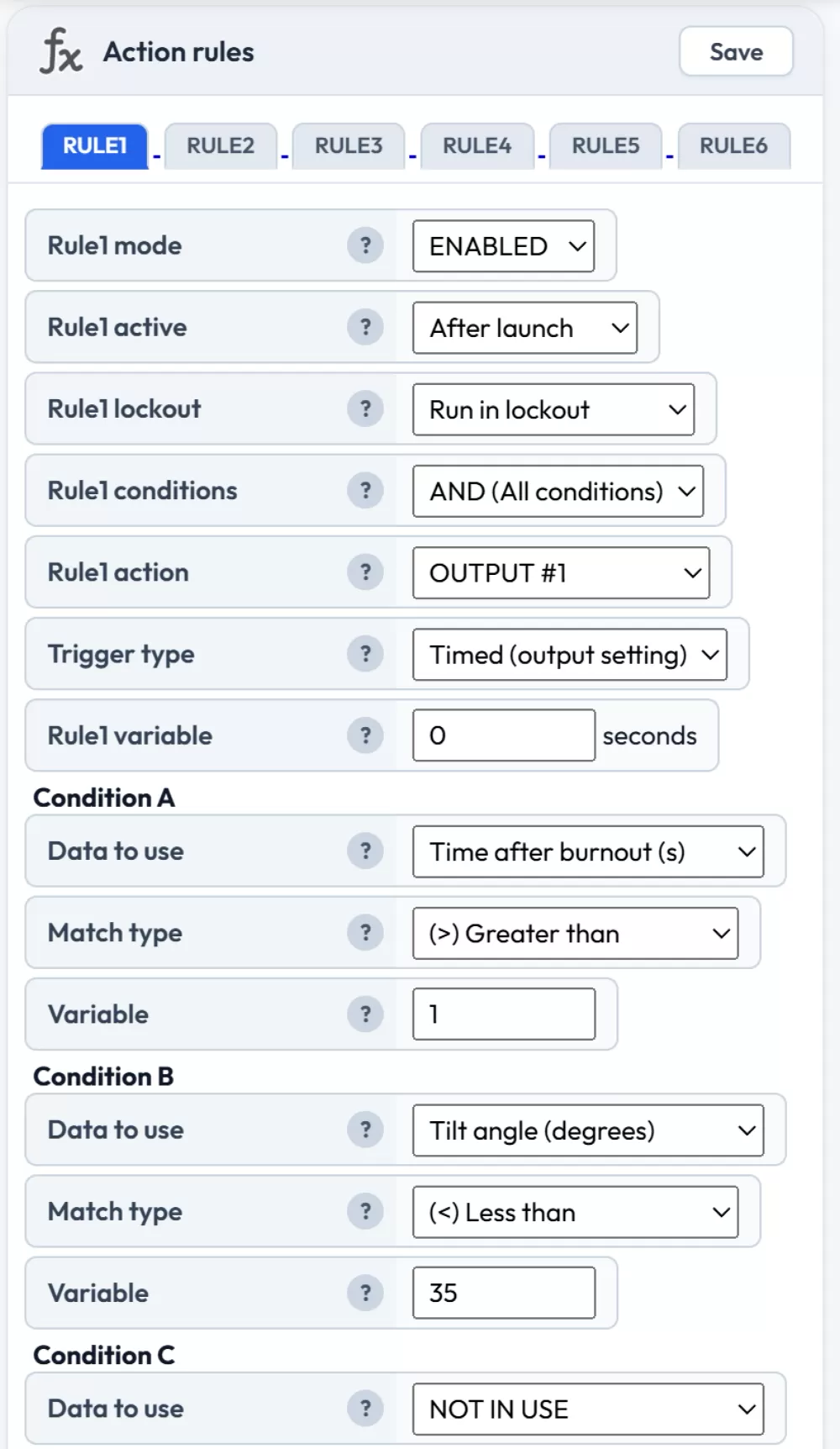Click the help icon for Rule1 mode
The image size is (840, 1449).
365,245
